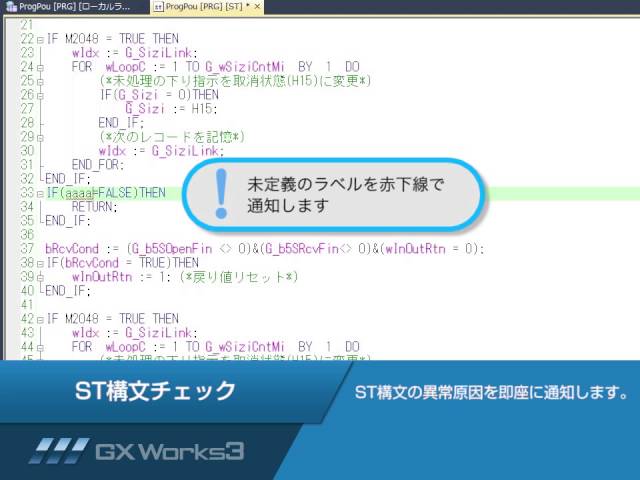Click the undefined label 'aaaa' underlined in line 33

(x=80, y=193)
